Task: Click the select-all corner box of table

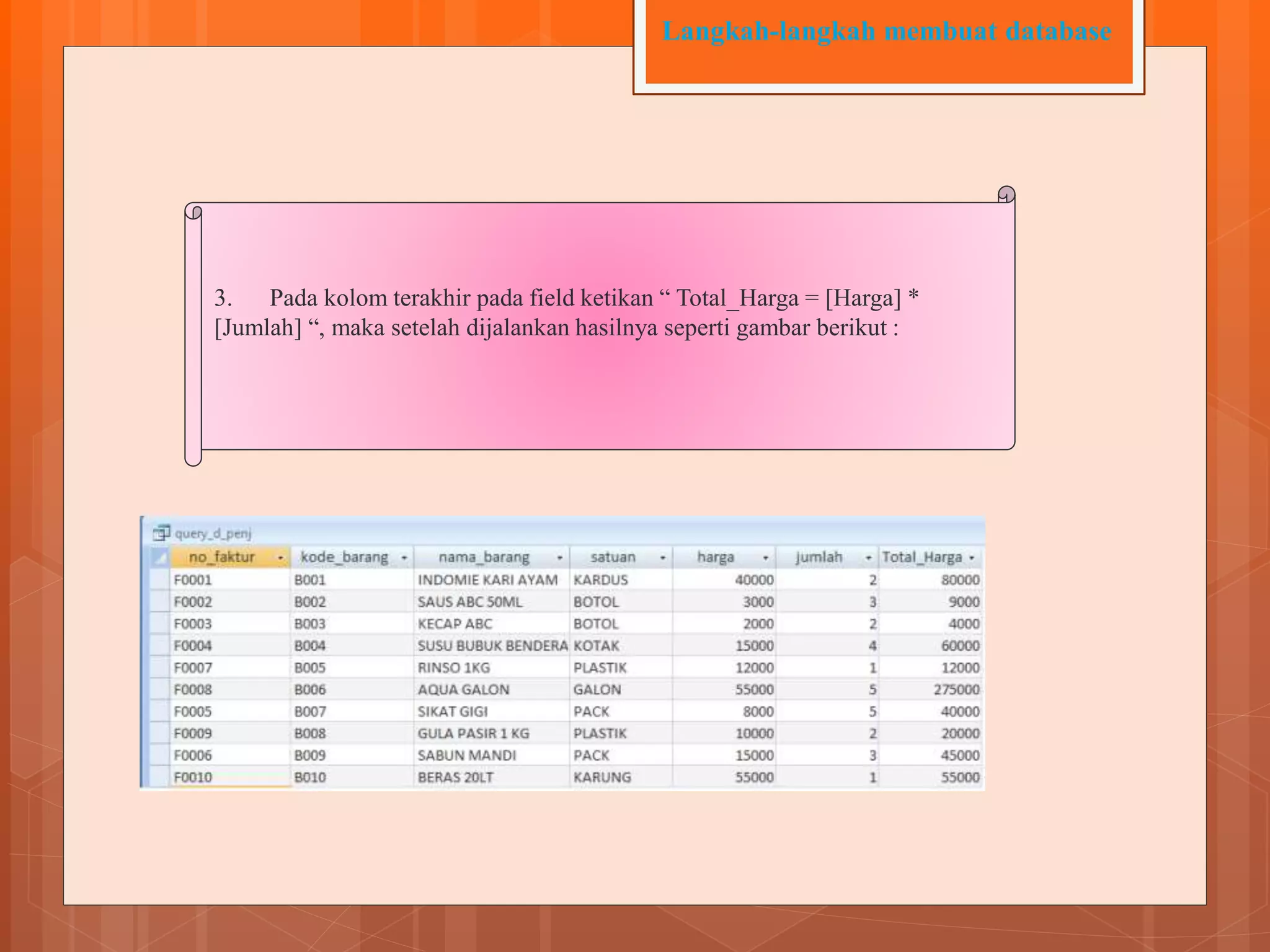Action: 160,557
